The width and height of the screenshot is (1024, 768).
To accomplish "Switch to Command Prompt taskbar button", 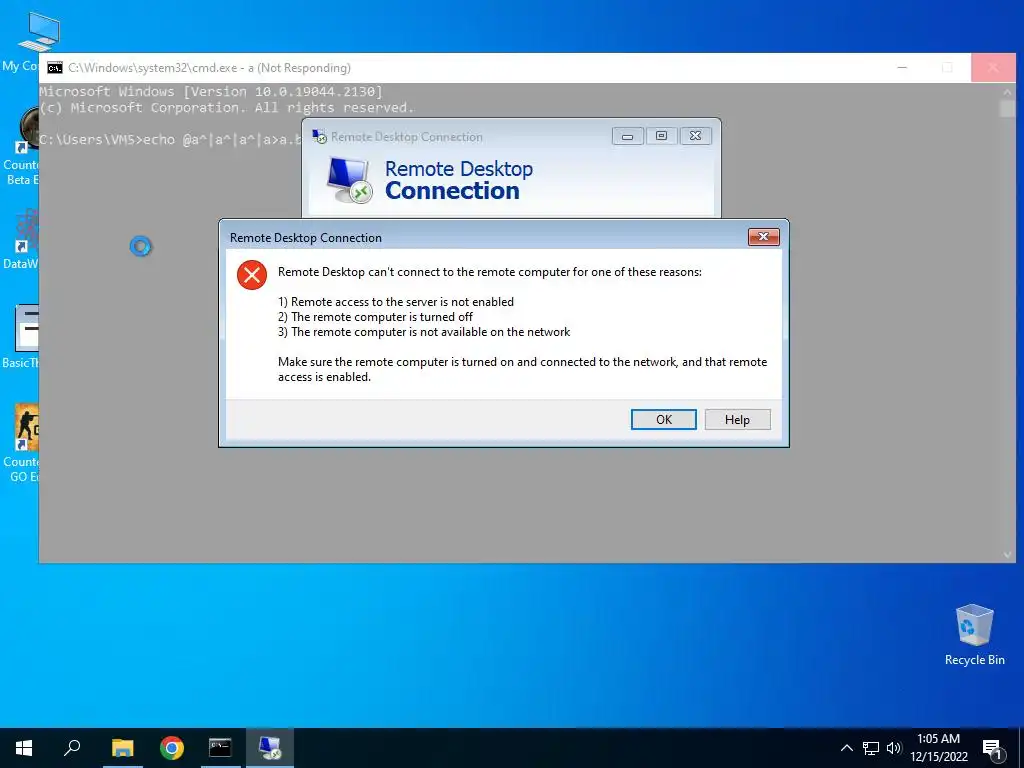I will 220,748.
